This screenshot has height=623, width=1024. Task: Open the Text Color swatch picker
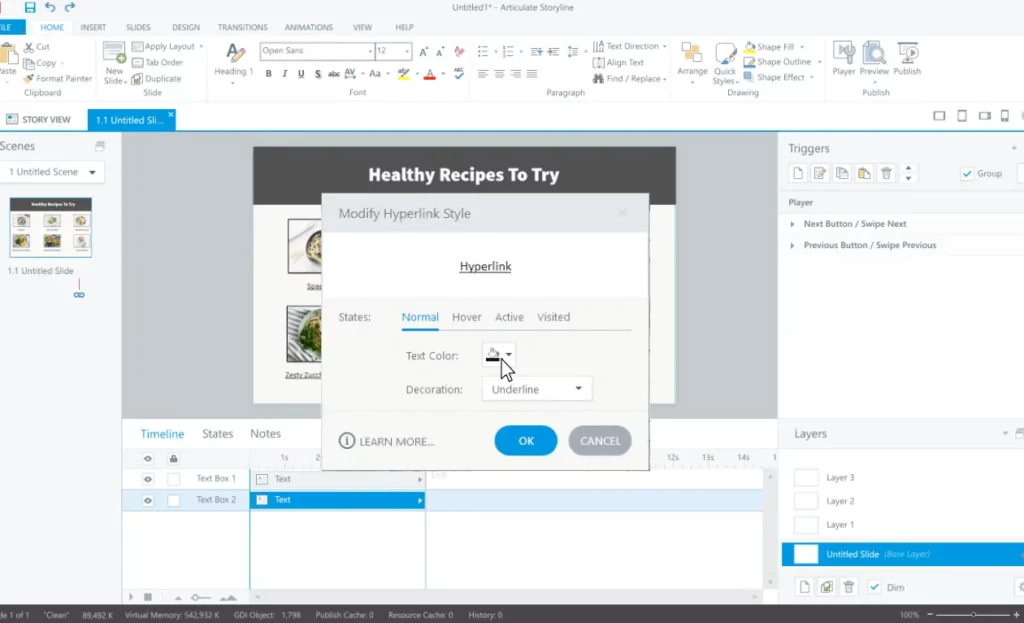tap(499, 355)
